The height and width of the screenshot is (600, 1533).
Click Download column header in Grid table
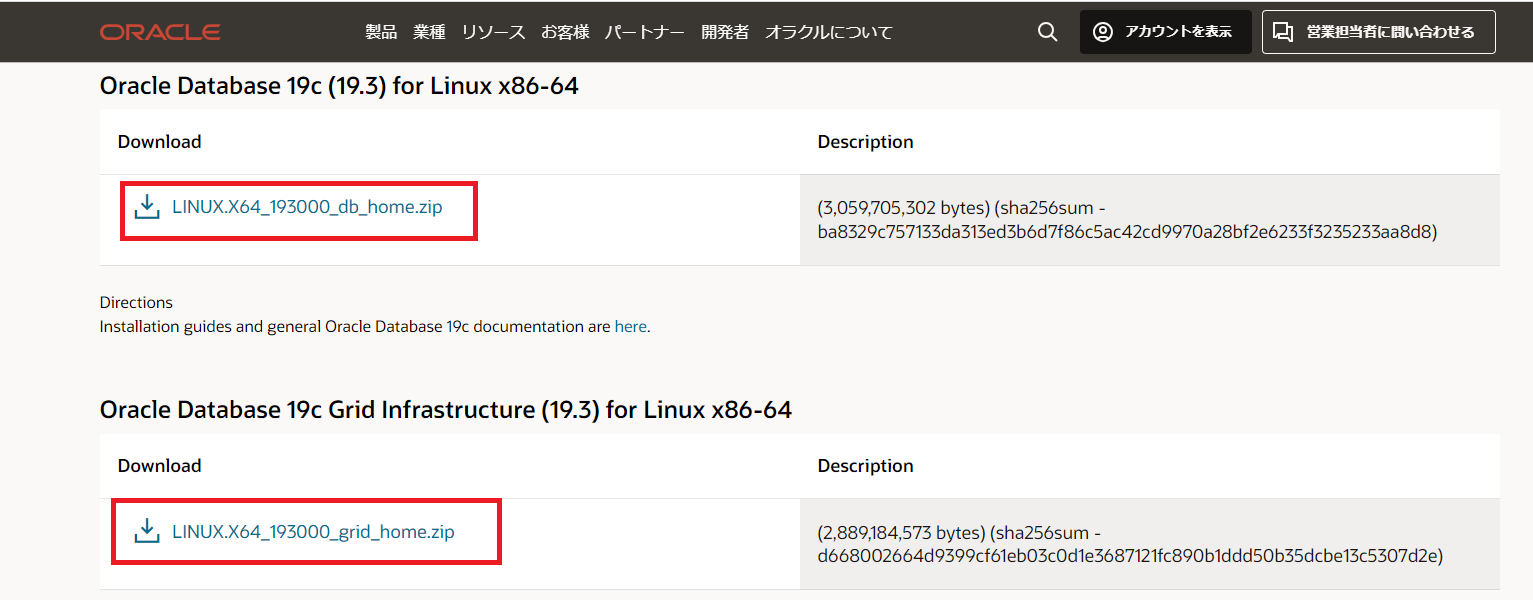160,466
